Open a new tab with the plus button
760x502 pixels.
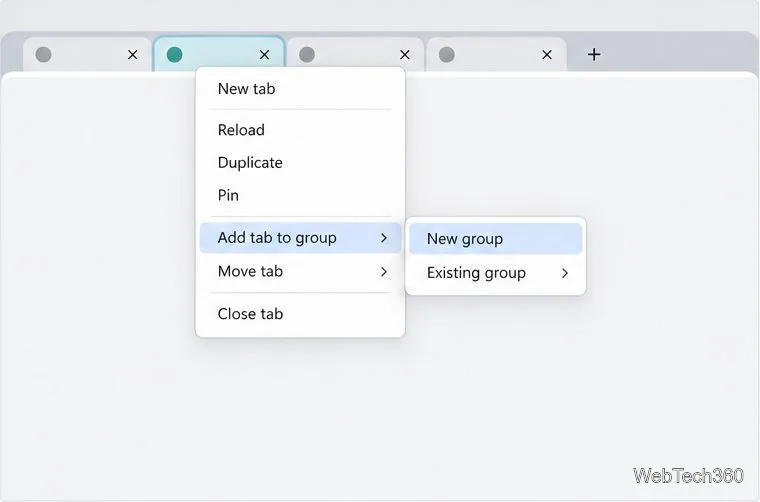(x=594, y=54)
